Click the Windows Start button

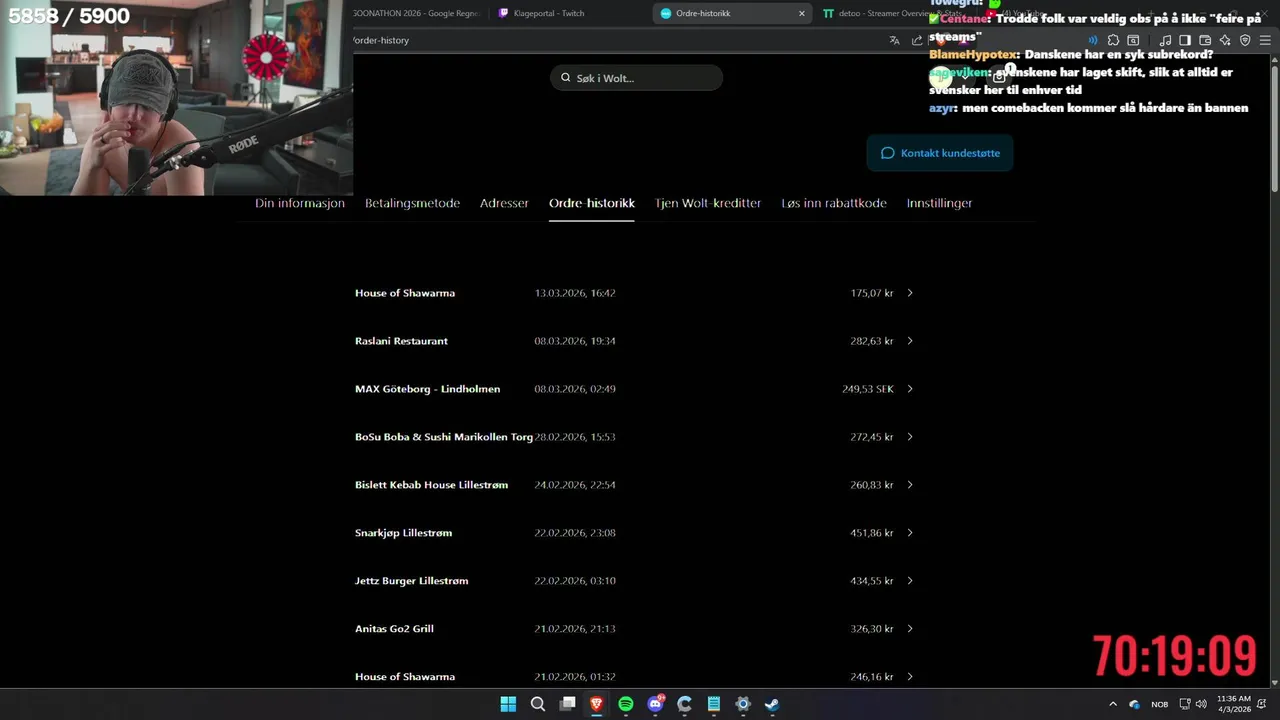(x=508, y=704)
